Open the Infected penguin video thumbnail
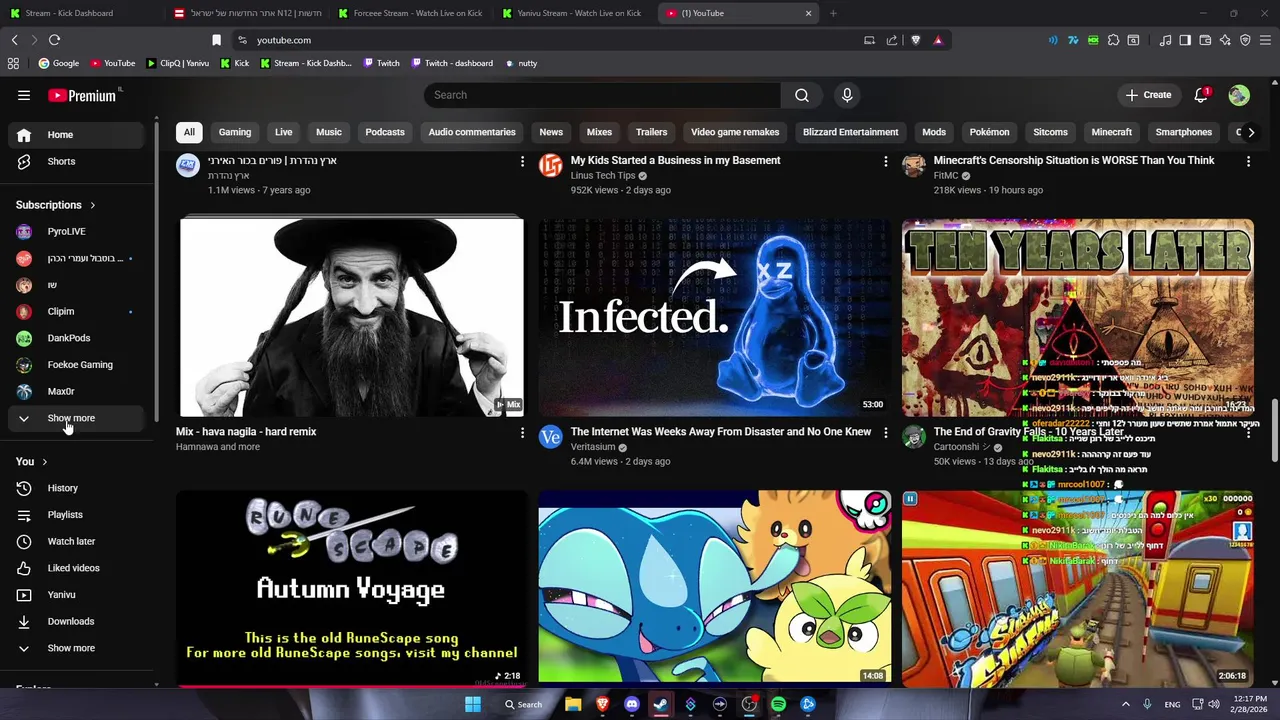The width and height of the screenshot is (1280, 720). (714, 317)
